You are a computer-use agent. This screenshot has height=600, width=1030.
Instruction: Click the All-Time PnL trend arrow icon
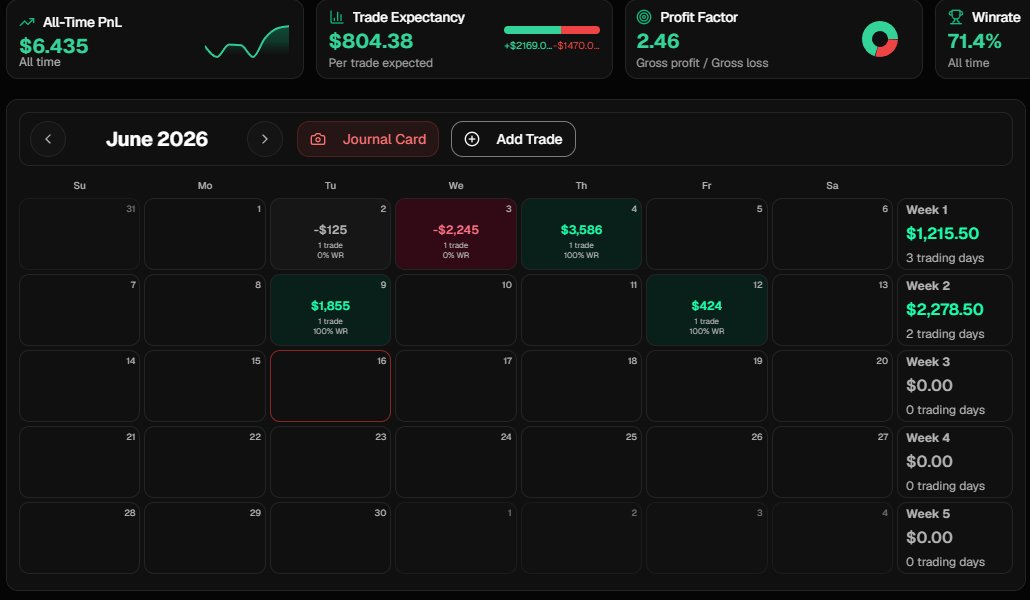pyautogui.click(x=27, y=22)
